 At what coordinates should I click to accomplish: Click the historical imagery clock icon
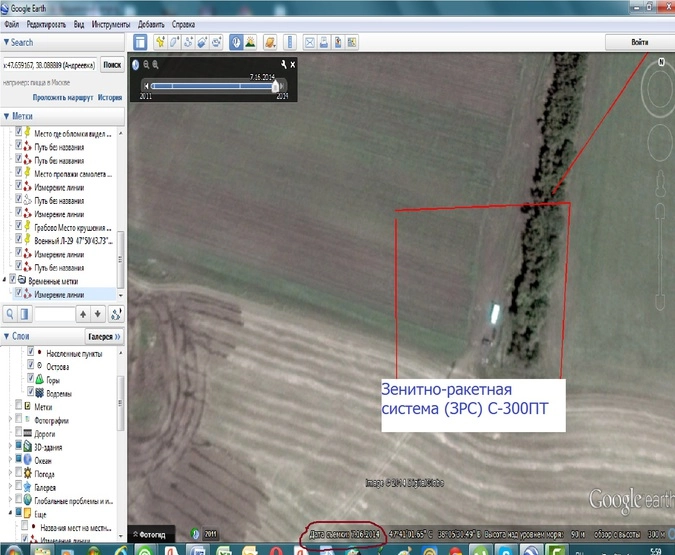[x=236, y=42]
